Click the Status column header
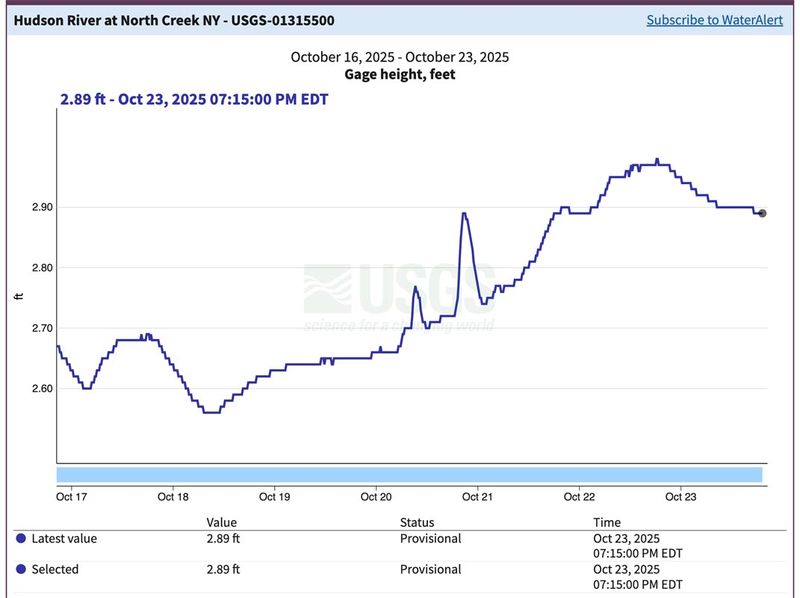Image resolution: width=800 pixels, height=598 pixels. pyautogui.click(x=417, y=522)
